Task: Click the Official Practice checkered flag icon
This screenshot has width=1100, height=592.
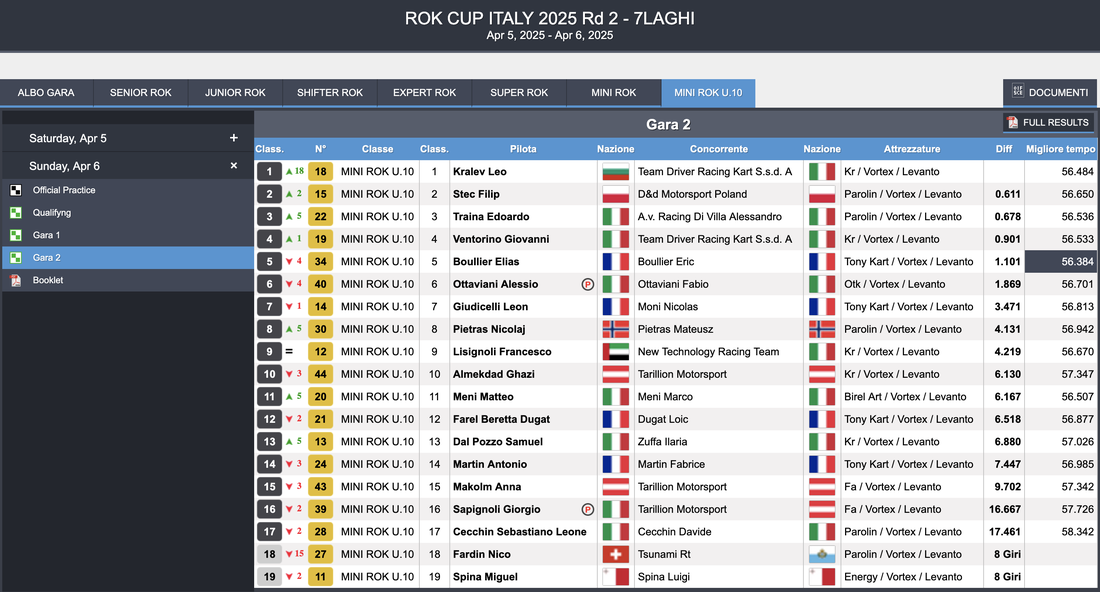Action: 15,190
